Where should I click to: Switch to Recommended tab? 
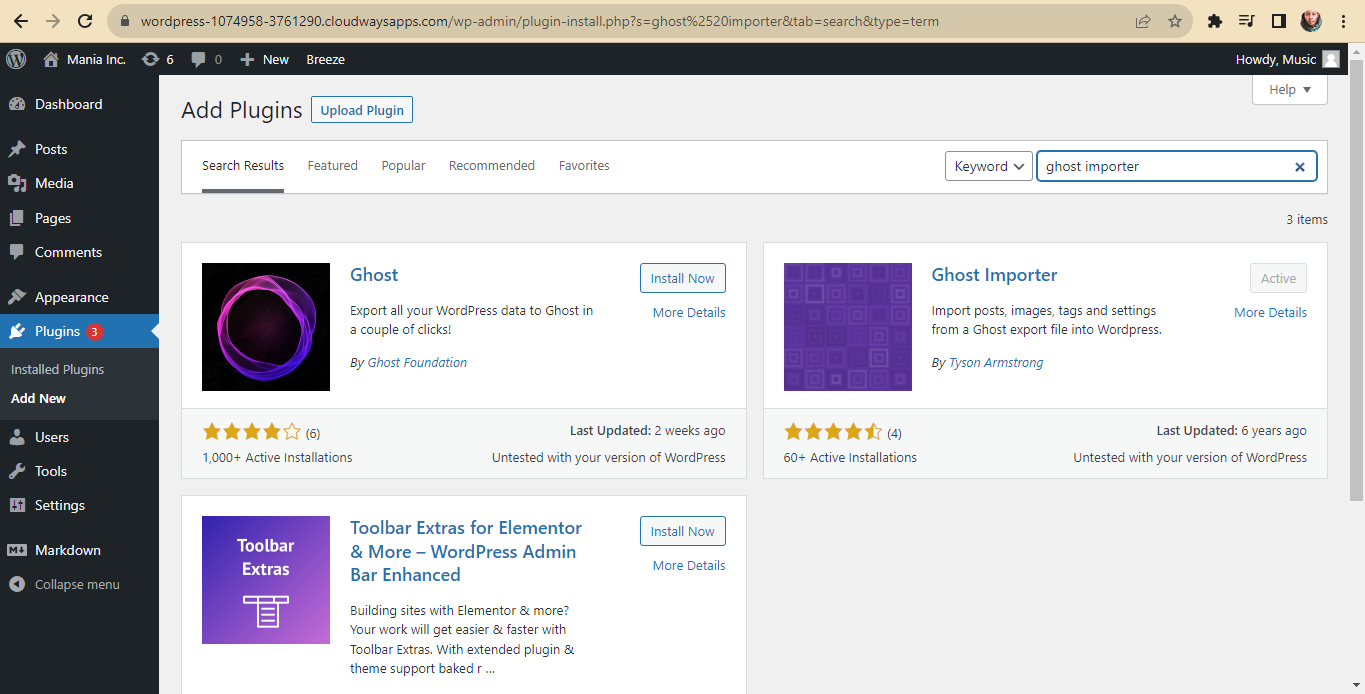coord(492,166)
